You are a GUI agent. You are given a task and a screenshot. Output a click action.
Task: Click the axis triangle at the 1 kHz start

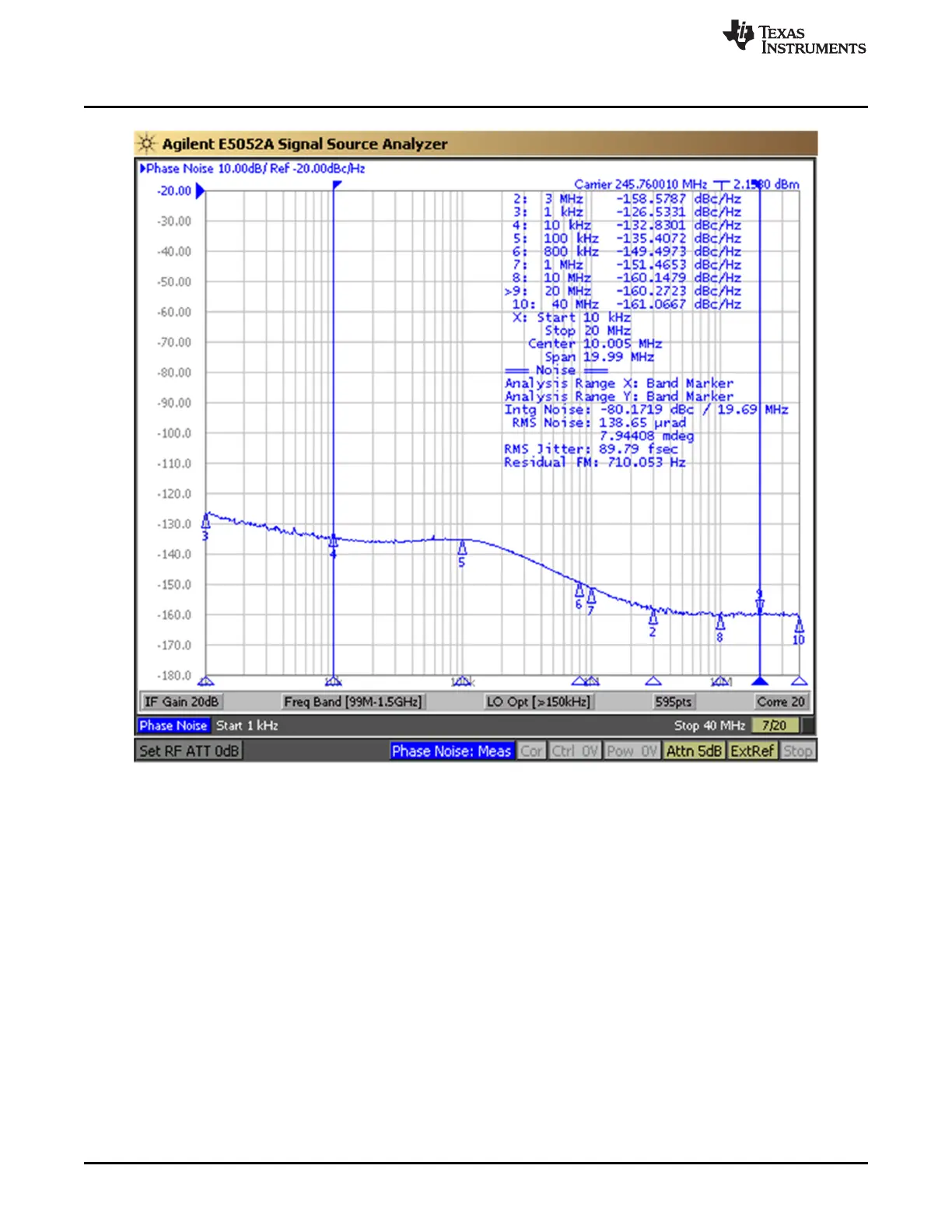tap(206, 681)
